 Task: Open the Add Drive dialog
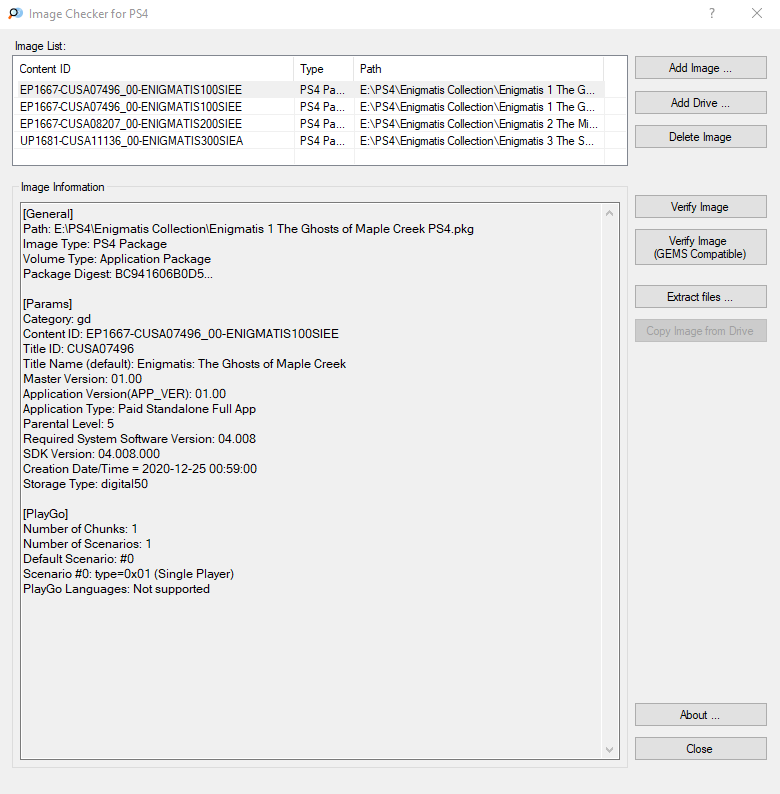700,103
